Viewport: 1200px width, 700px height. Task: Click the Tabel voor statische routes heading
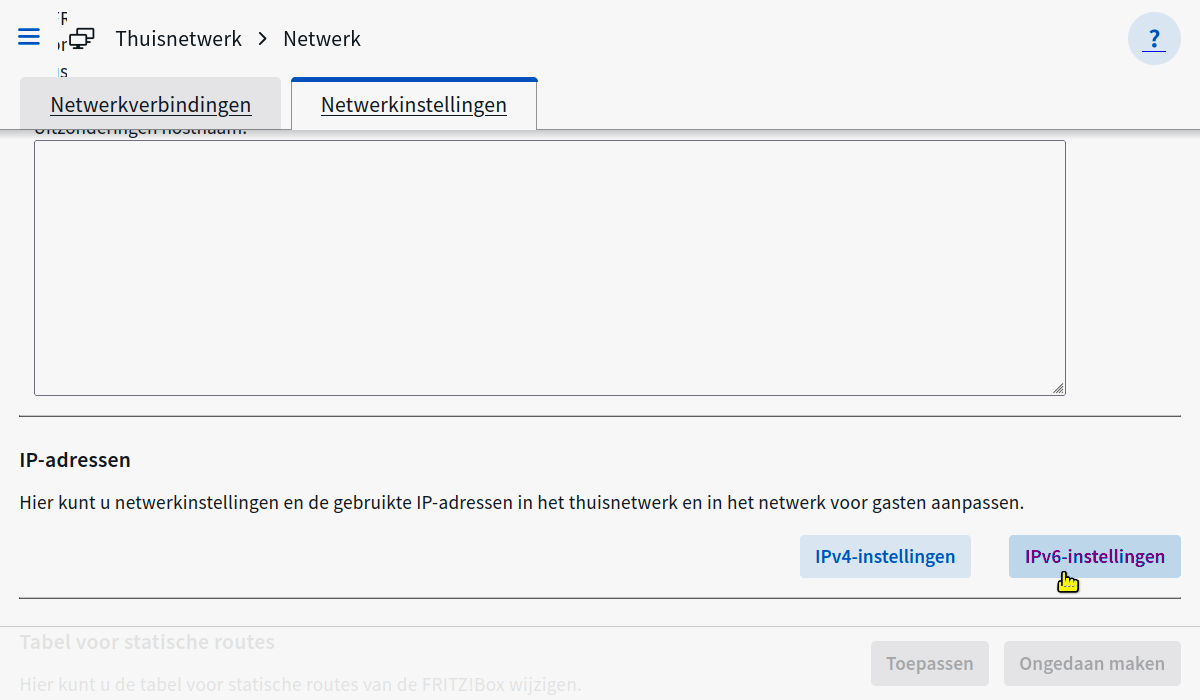tap(147, 642)
